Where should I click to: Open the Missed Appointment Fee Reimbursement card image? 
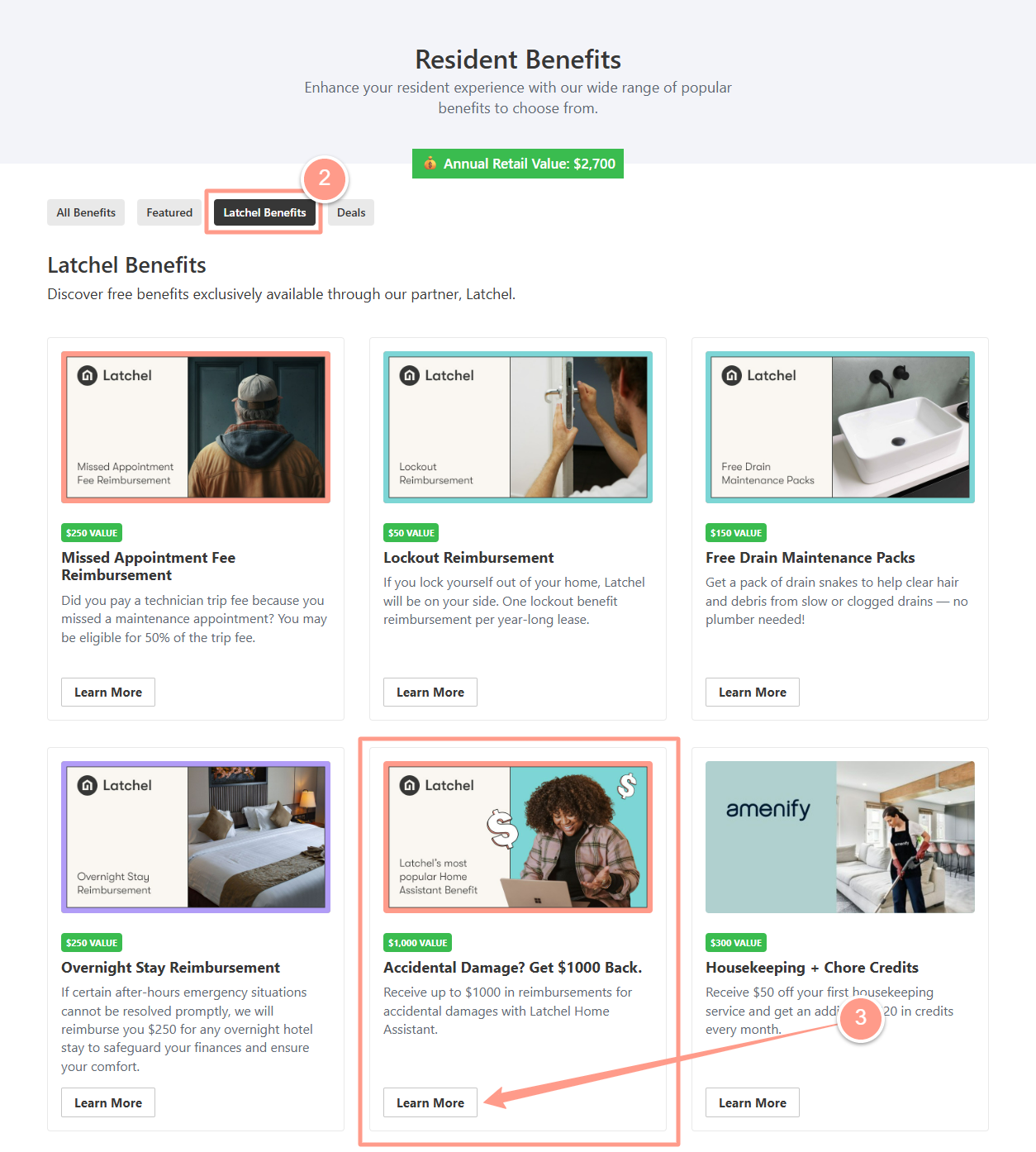point(196,427)
